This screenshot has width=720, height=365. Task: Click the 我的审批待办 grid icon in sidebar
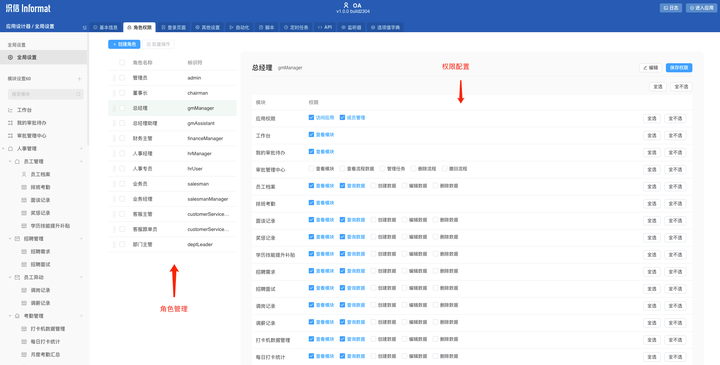(11, 123)
